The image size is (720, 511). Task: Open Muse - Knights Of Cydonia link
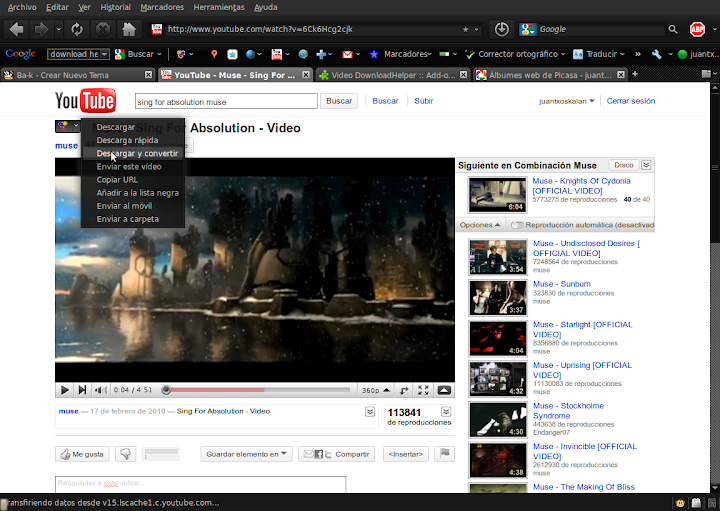tap(581, 186)
